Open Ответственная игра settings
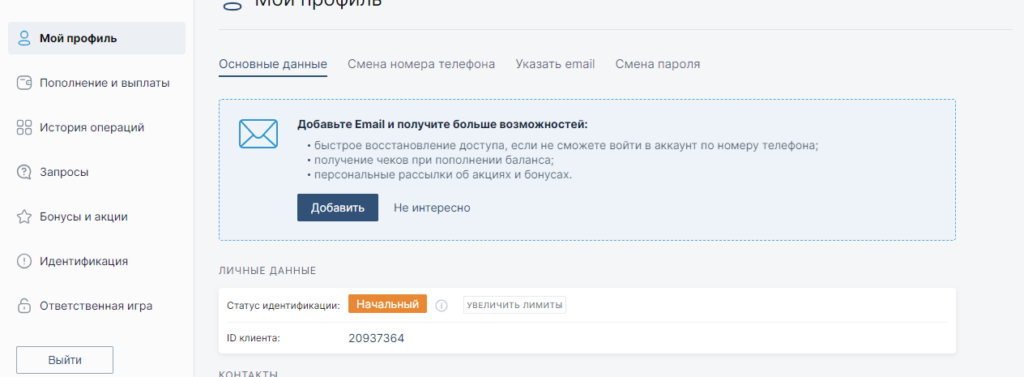1024x377 pixels. (97, 305)
